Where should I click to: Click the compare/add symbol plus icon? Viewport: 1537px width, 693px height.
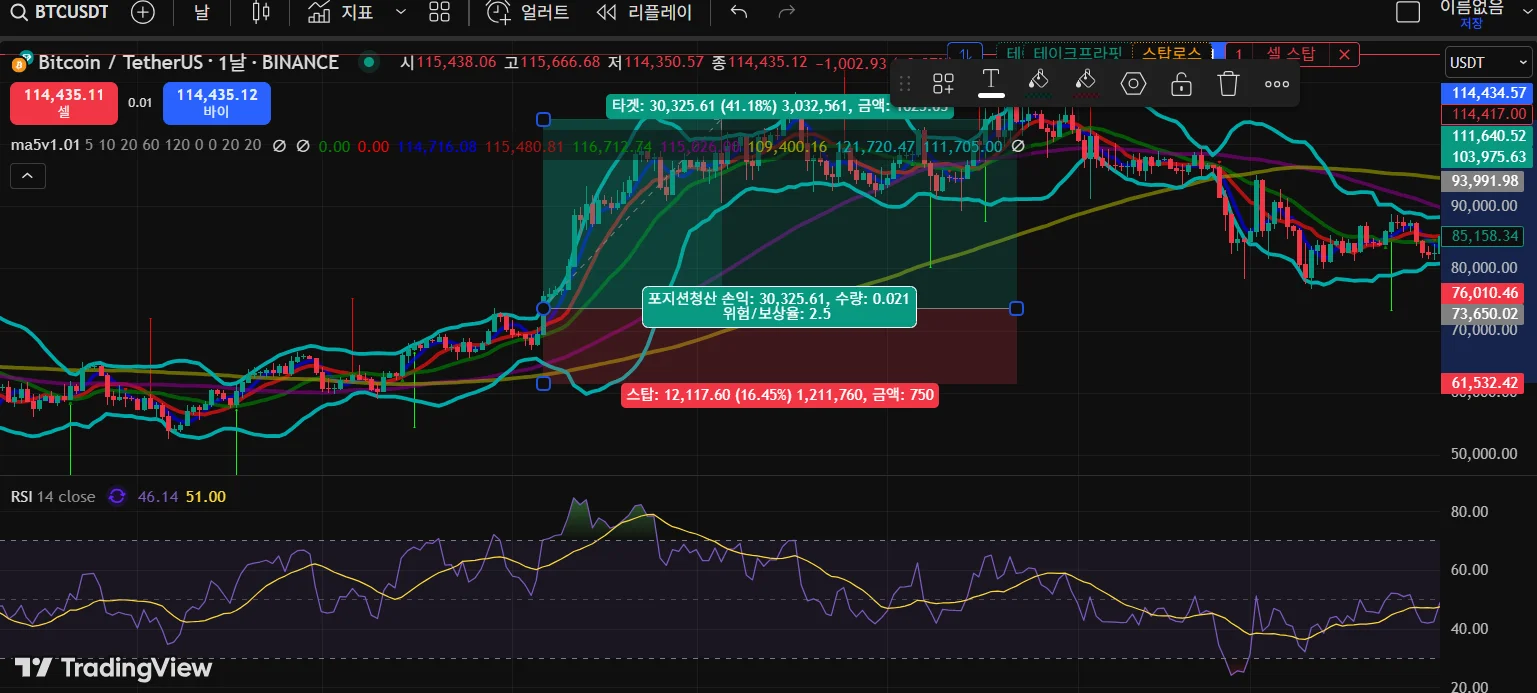(143, 12)
